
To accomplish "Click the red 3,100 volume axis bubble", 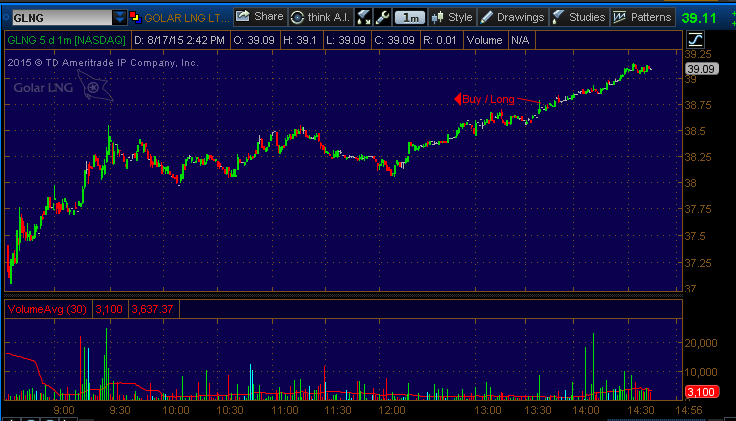I will (702, 391).
